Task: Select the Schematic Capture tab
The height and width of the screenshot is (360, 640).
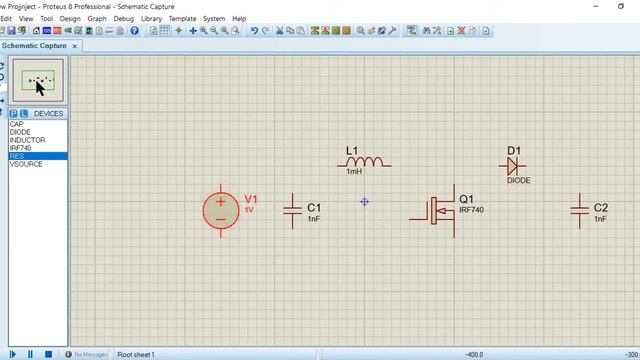Action: tap(34, 46)
